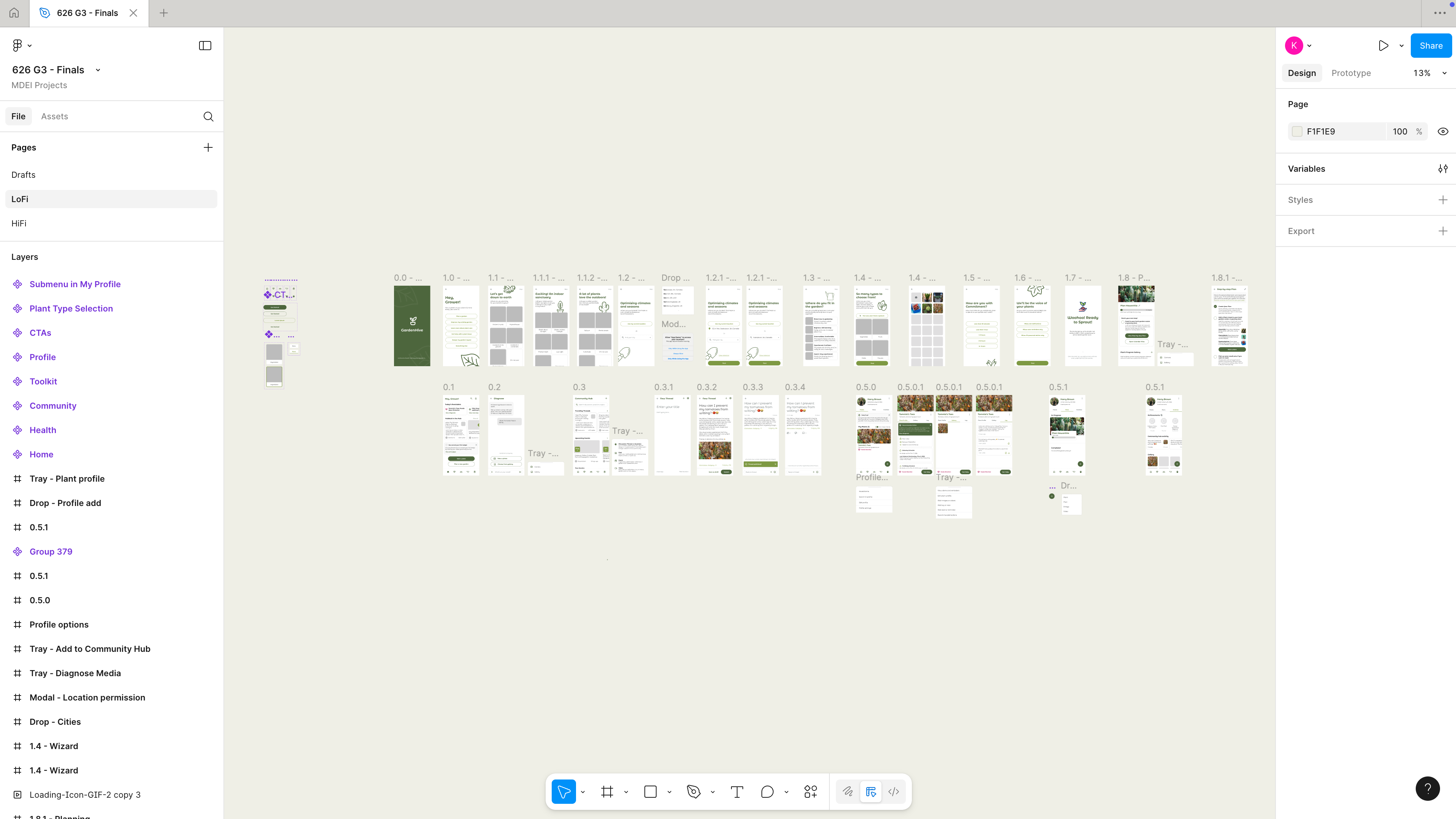Expand the Rectangle shape tools dropdown

[x=669, y=792]
